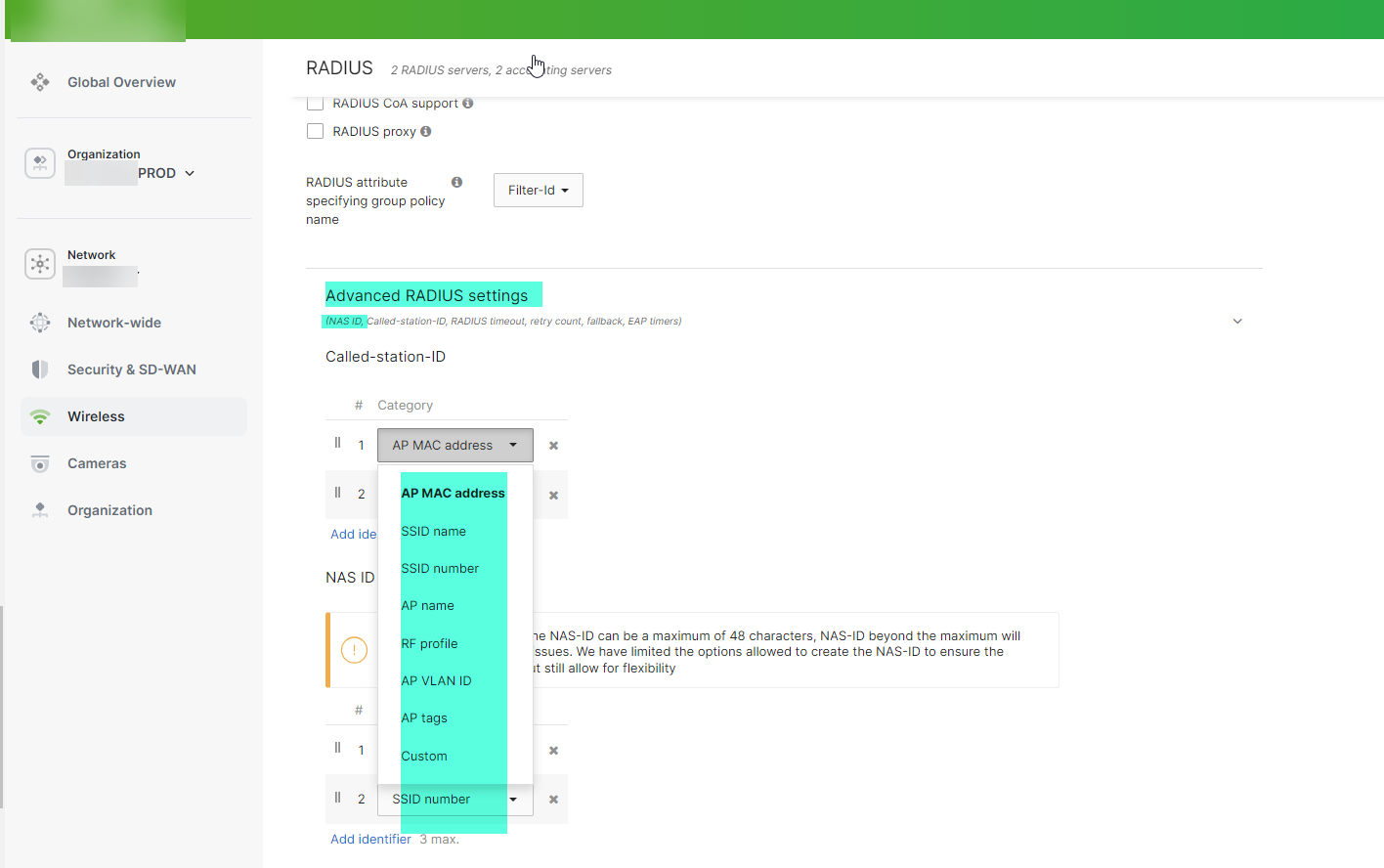Click the warning icon in NAS ID notice
This screenshot has width=1384, height=868.
[353, 649]
